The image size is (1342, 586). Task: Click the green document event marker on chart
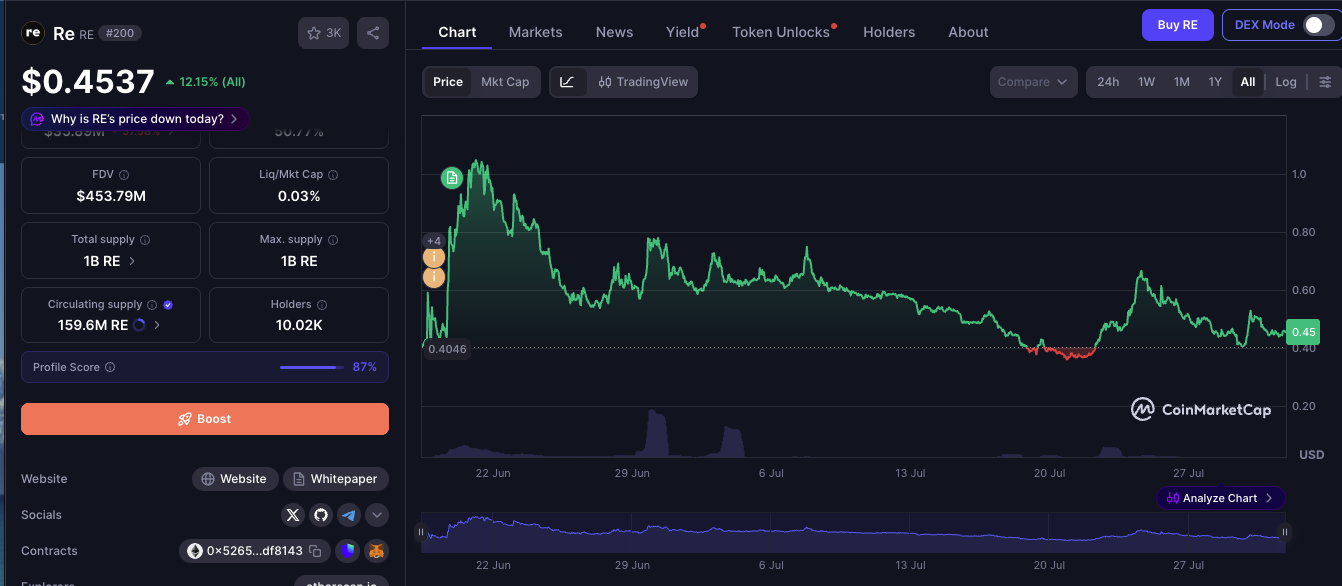click(x=452, y=178)
